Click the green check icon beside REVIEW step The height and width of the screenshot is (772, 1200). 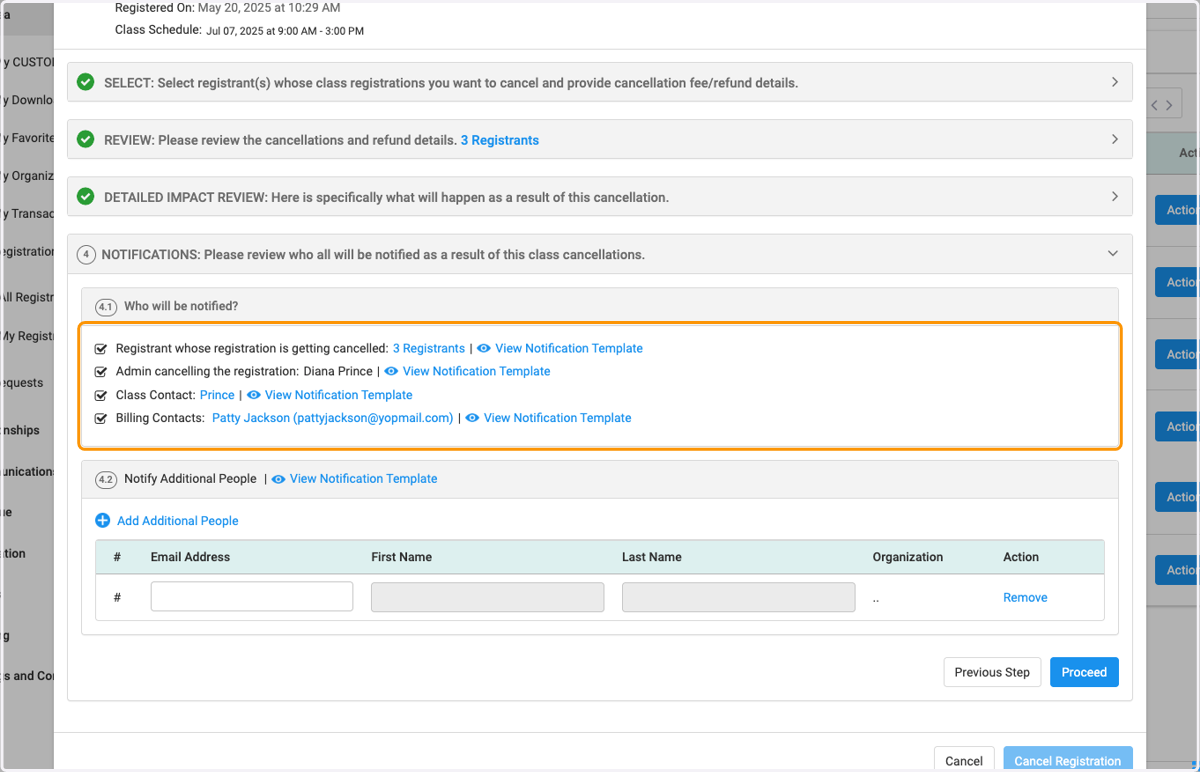click(86, 139)
